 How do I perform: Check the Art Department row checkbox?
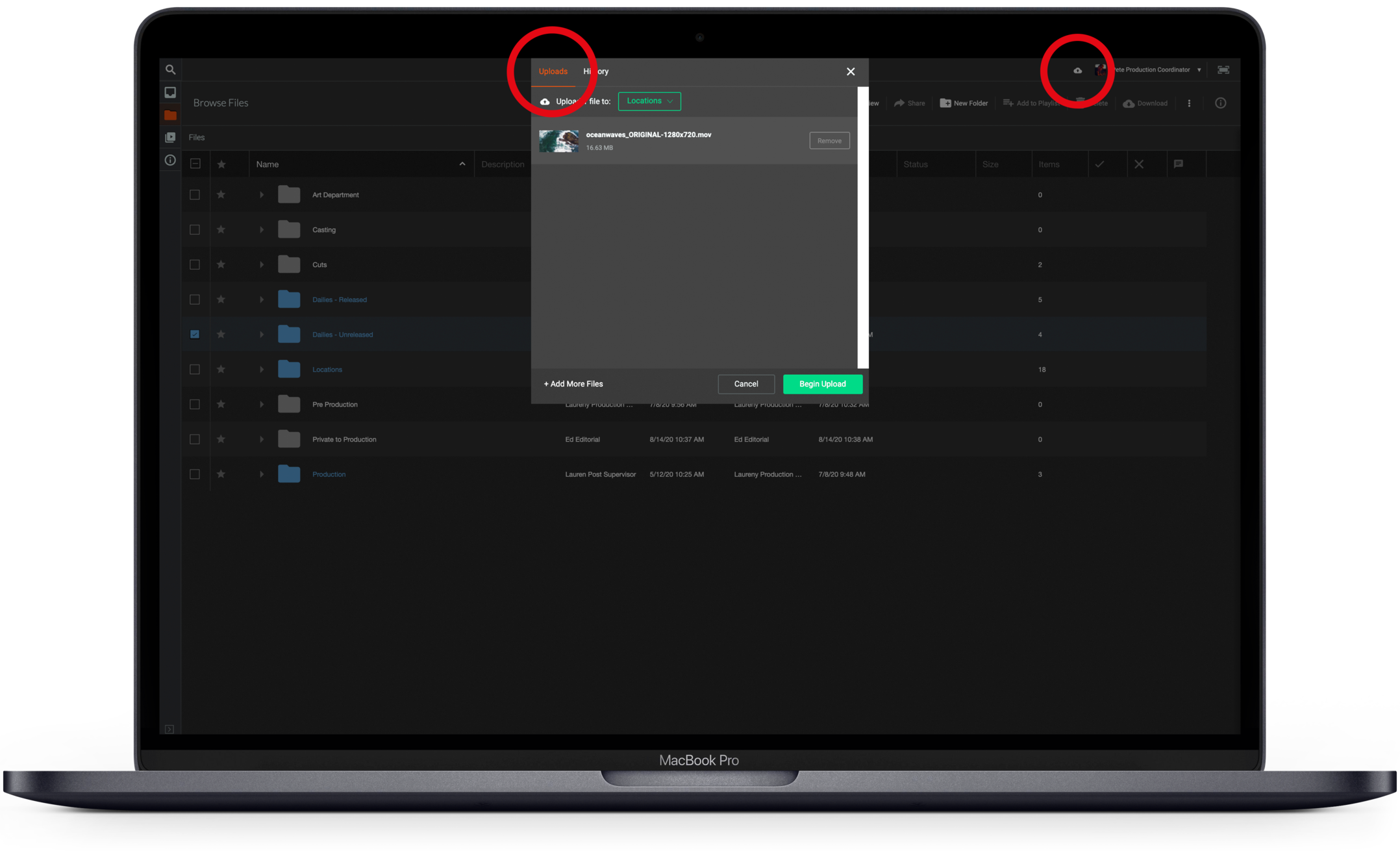(x=195, y=195)
